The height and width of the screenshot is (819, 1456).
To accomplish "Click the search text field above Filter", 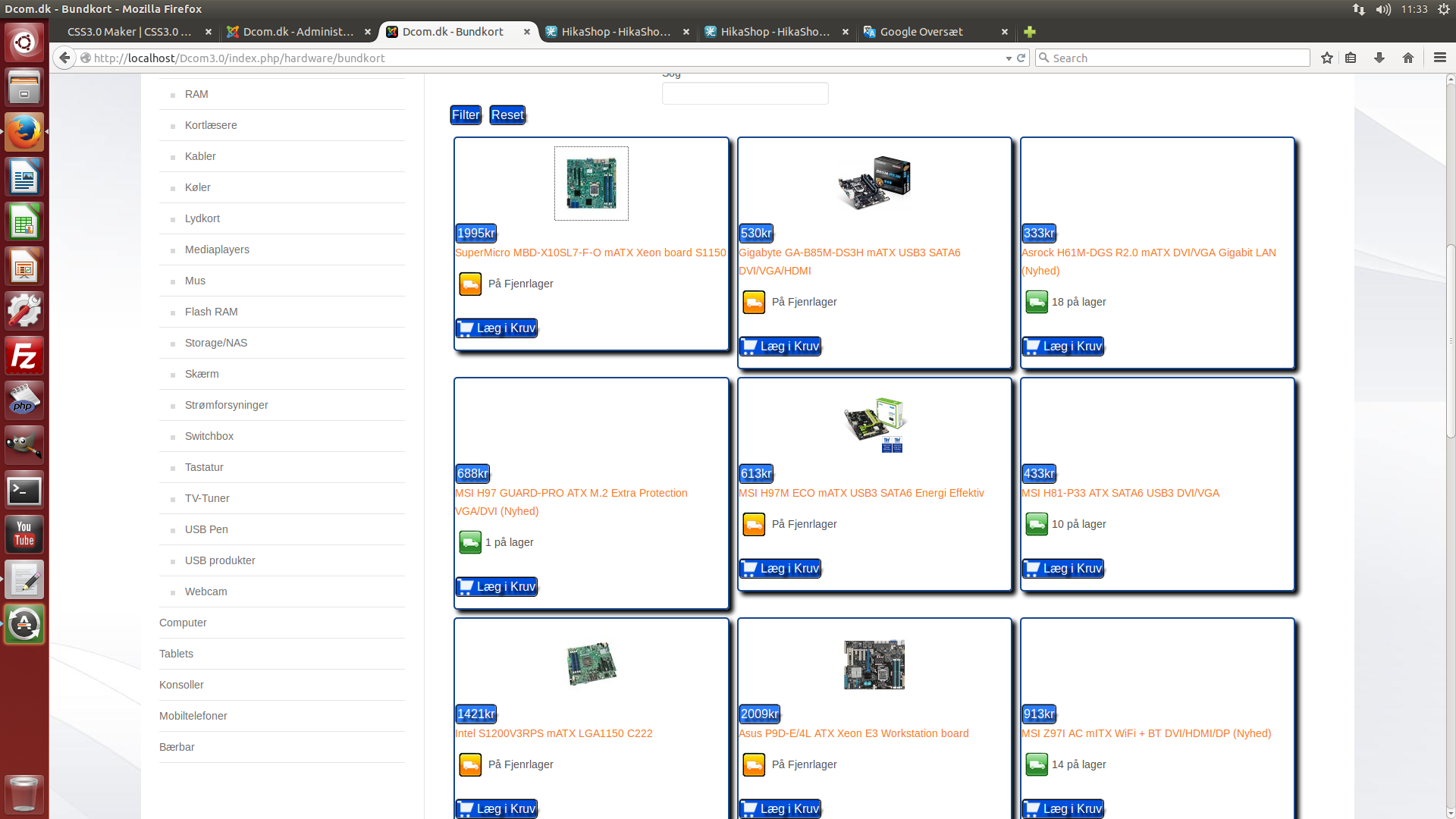I will (x=745, y=94).
